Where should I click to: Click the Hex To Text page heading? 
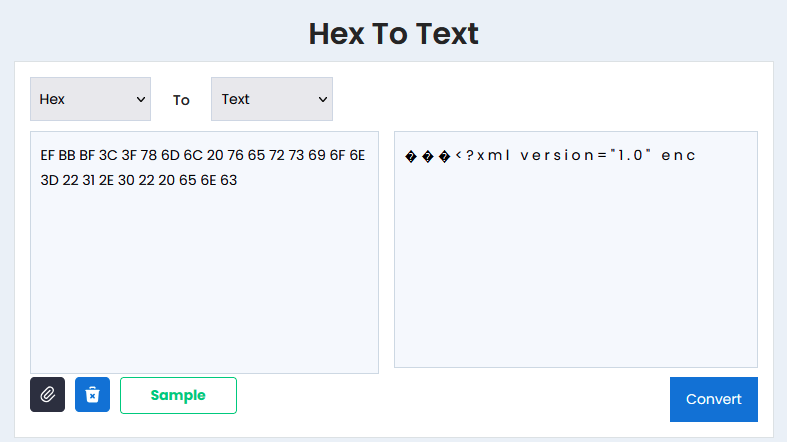(x=394, y=34)
